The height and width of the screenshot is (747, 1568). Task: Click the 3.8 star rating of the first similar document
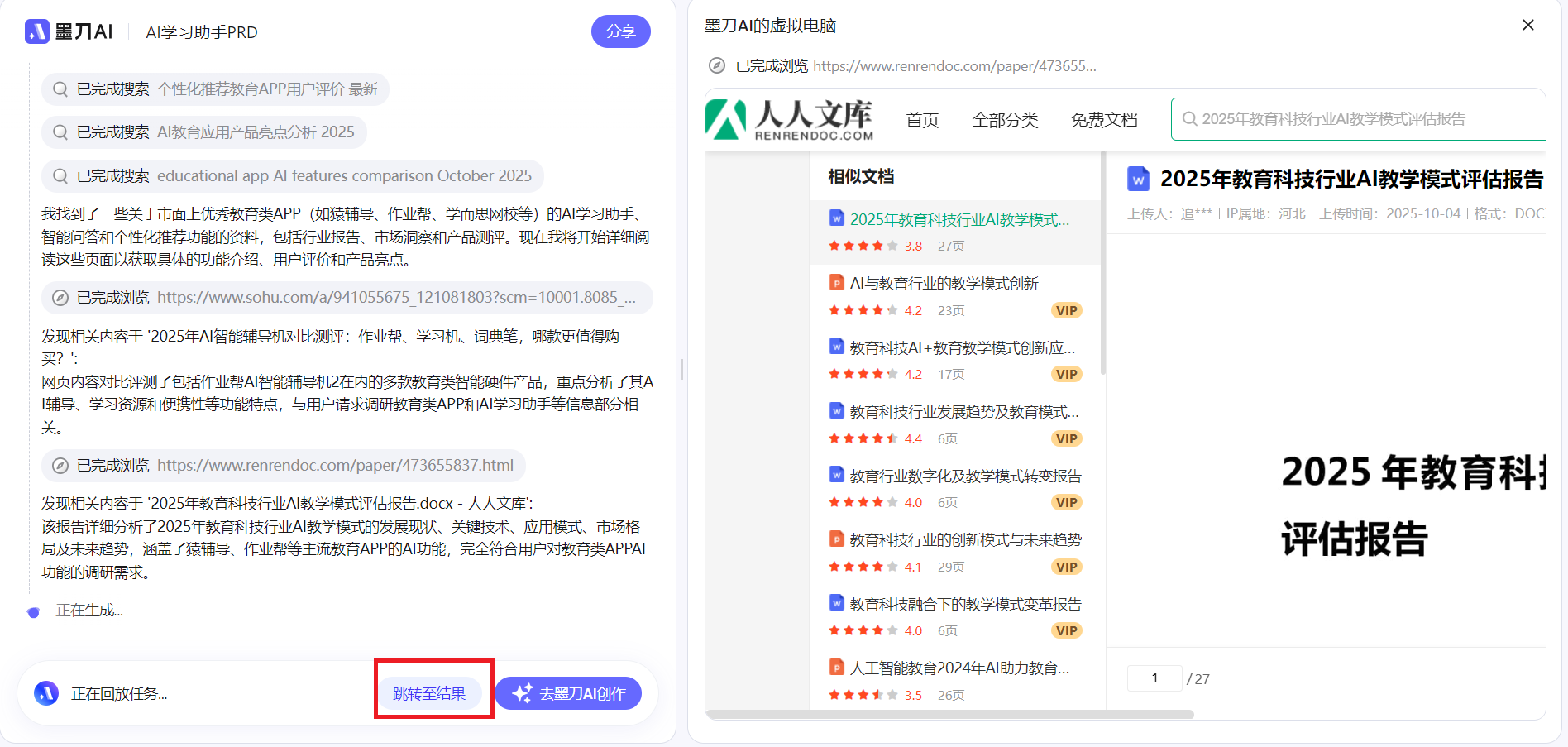pos(876,246)
